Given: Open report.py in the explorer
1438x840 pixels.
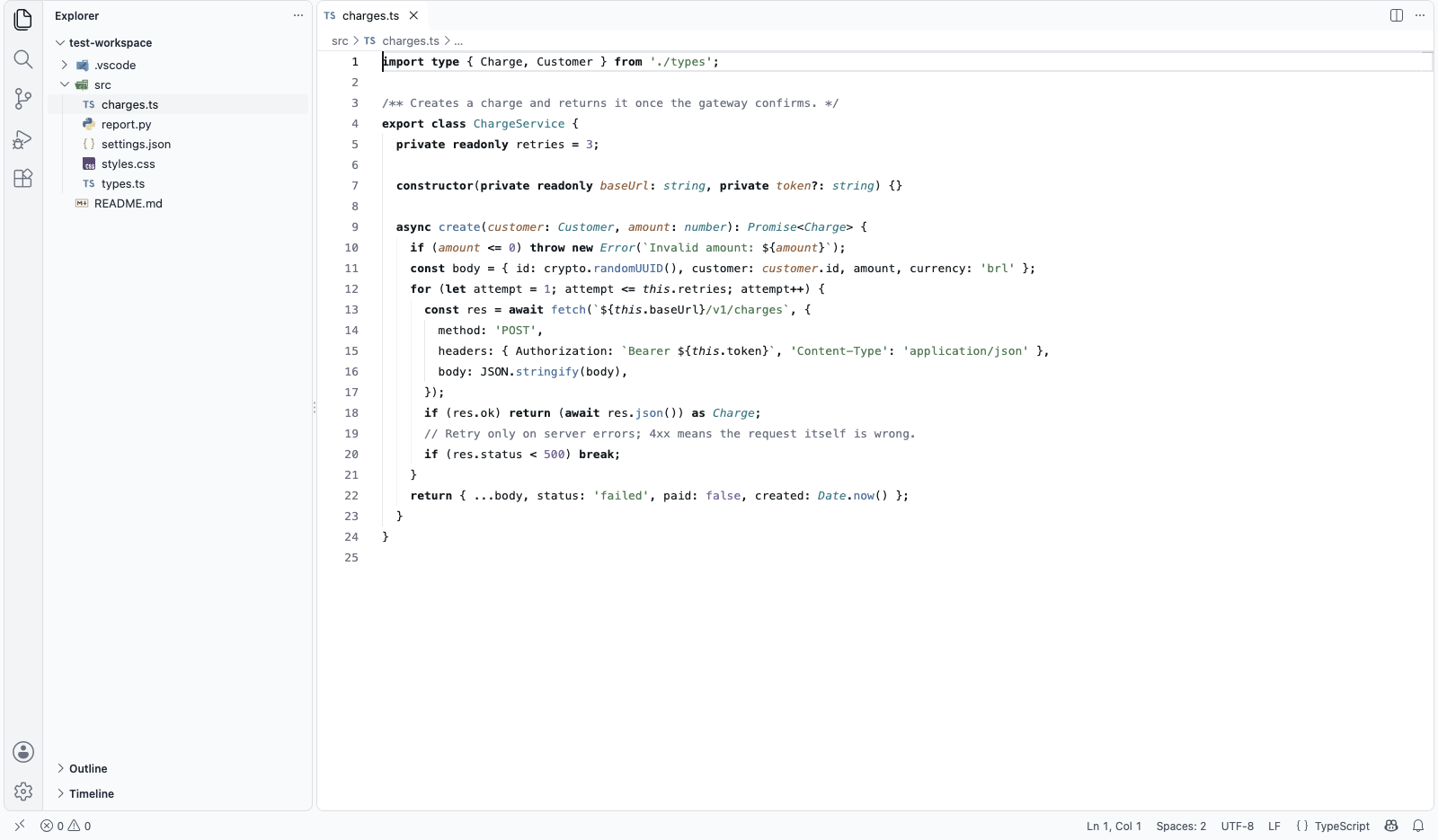Looking at the screenshot, I should coord(178,124).
